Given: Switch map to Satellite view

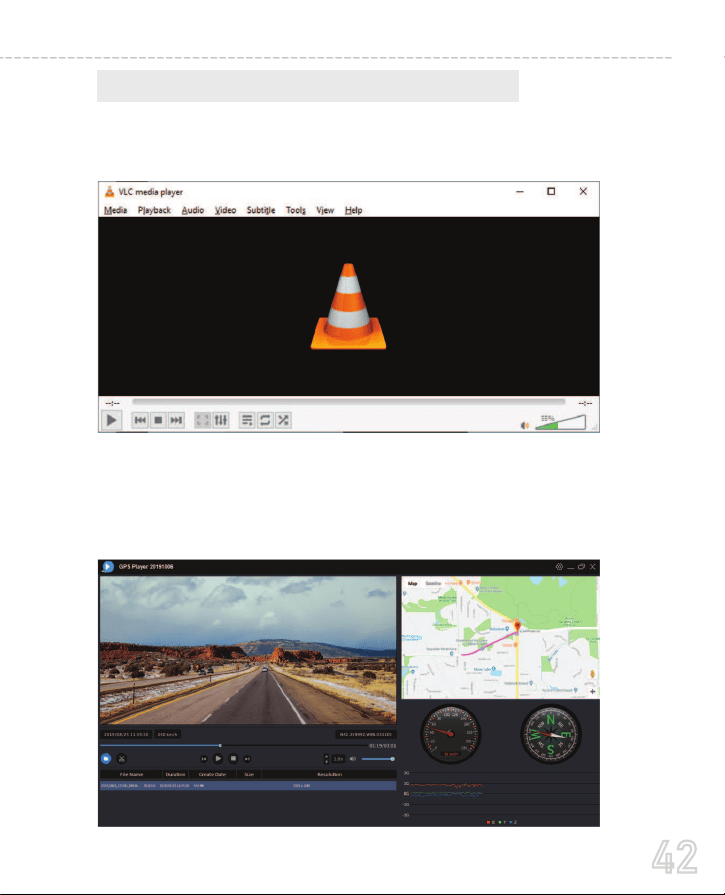Looking at the screenshot, I should click(x=433, y=583).
